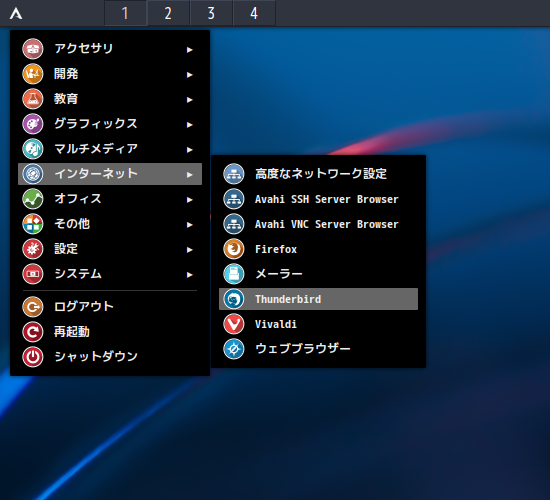Select the 開発 development category
The width and height of the screenshot is (550, 500).
tap(110, 74)
